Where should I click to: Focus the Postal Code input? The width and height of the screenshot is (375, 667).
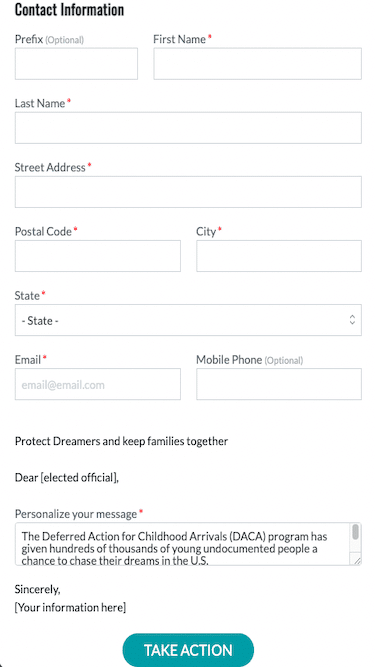pos(97,256)
